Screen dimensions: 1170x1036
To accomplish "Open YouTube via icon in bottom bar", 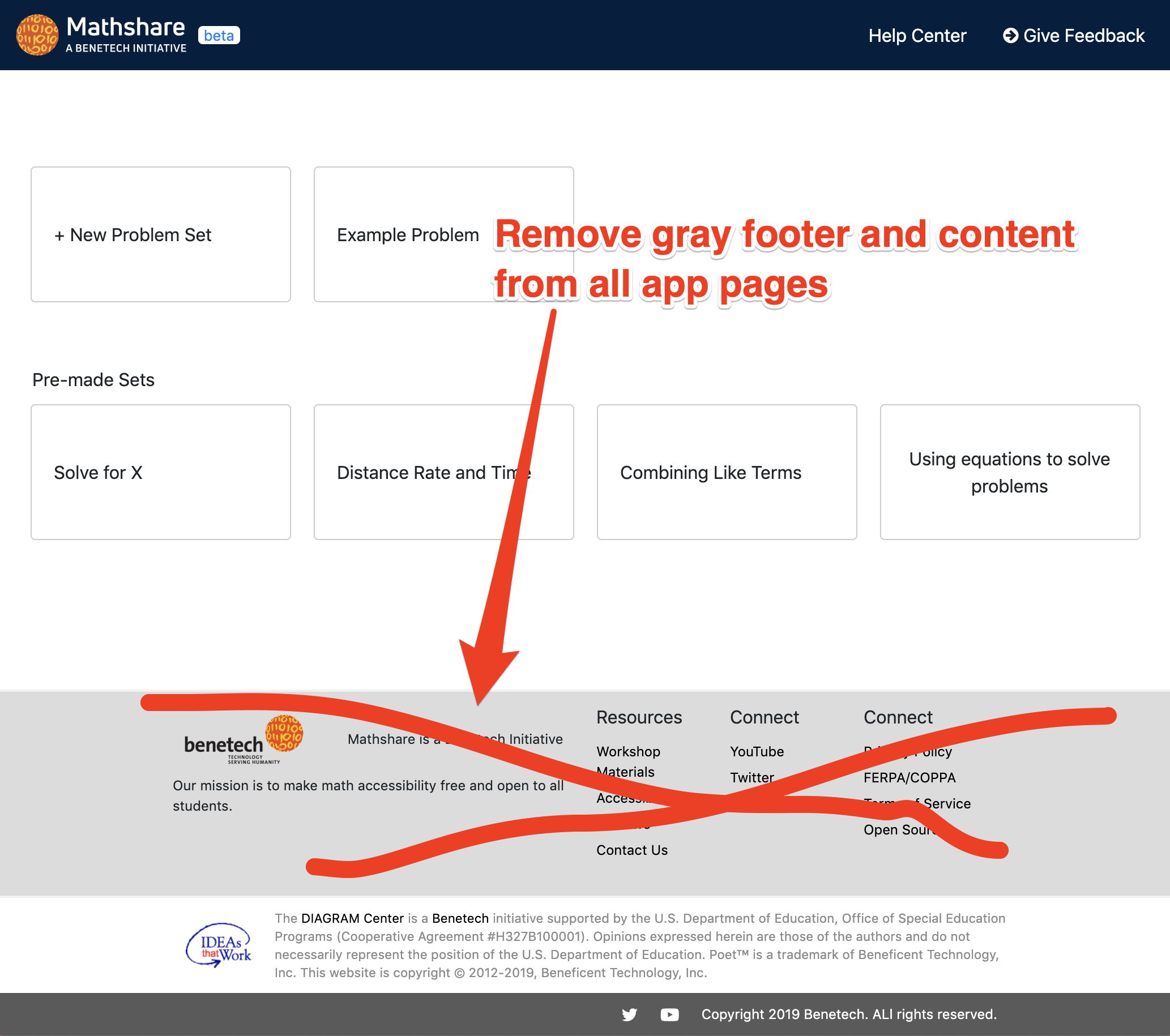I will tap(670, 1014).
